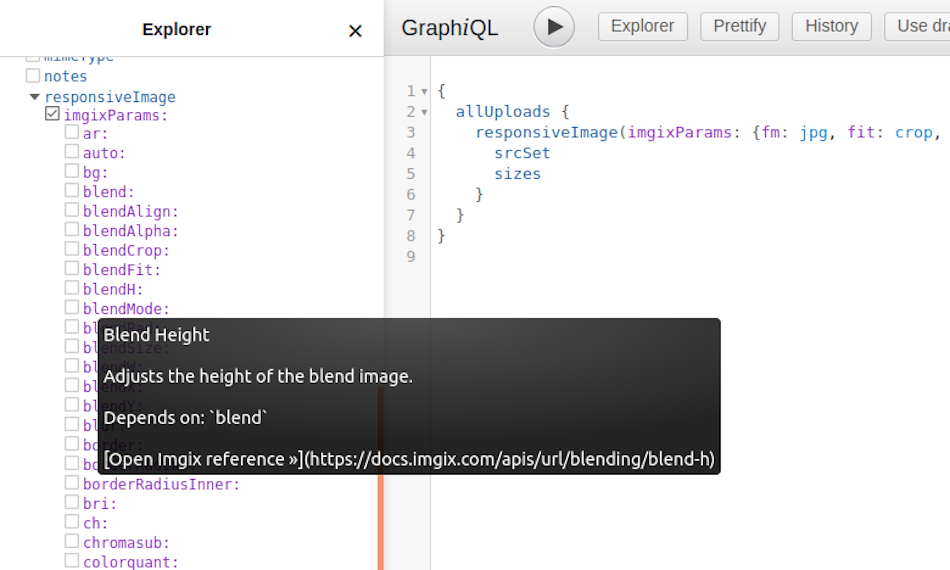Place cursor on srcSet in query editor
This screenshot has height=570, width=950.
[522, 153]
